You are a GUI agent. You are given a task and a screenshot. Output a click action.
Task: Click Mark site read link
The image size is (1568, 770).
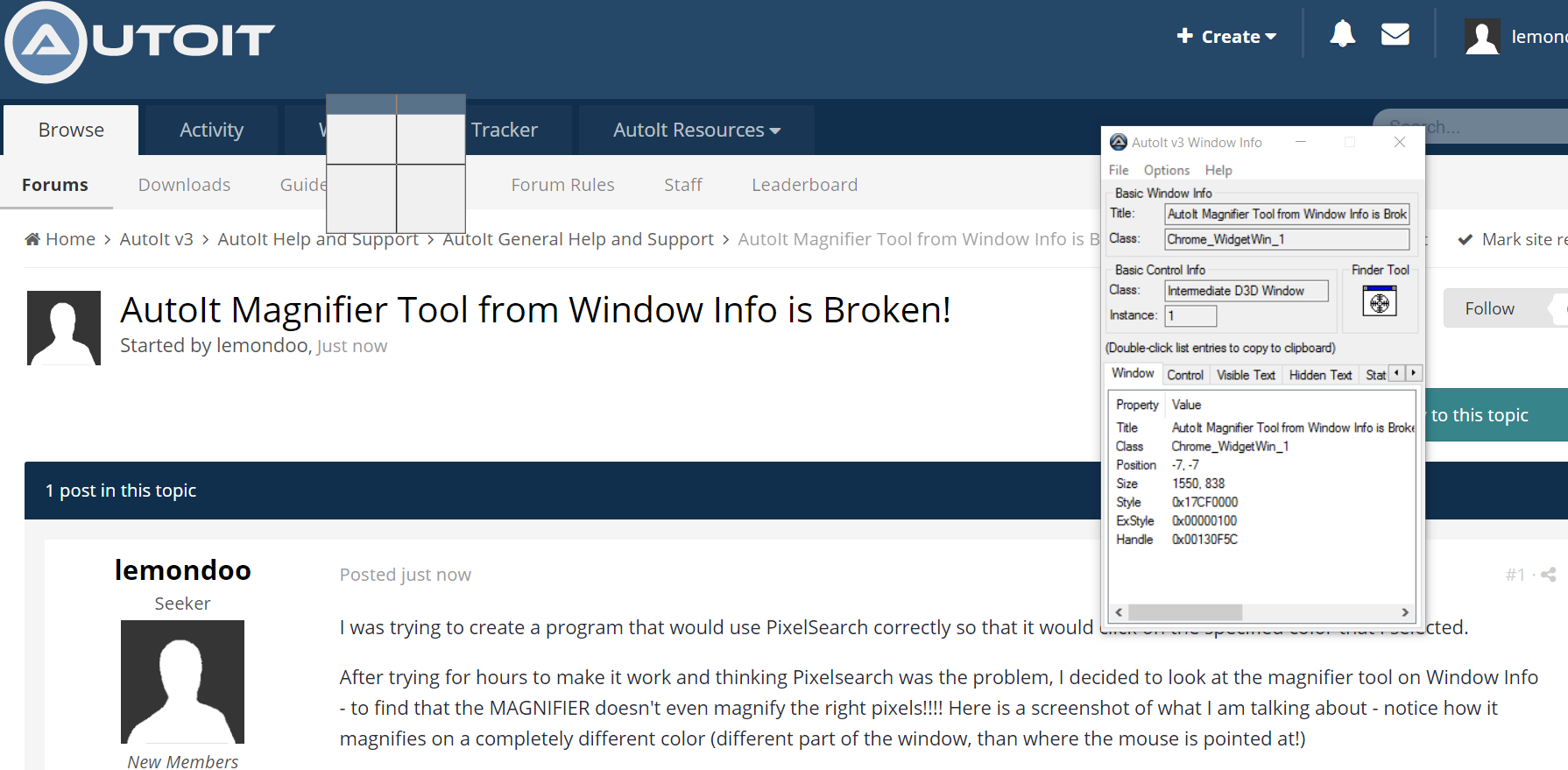(x=1512, y=239)
